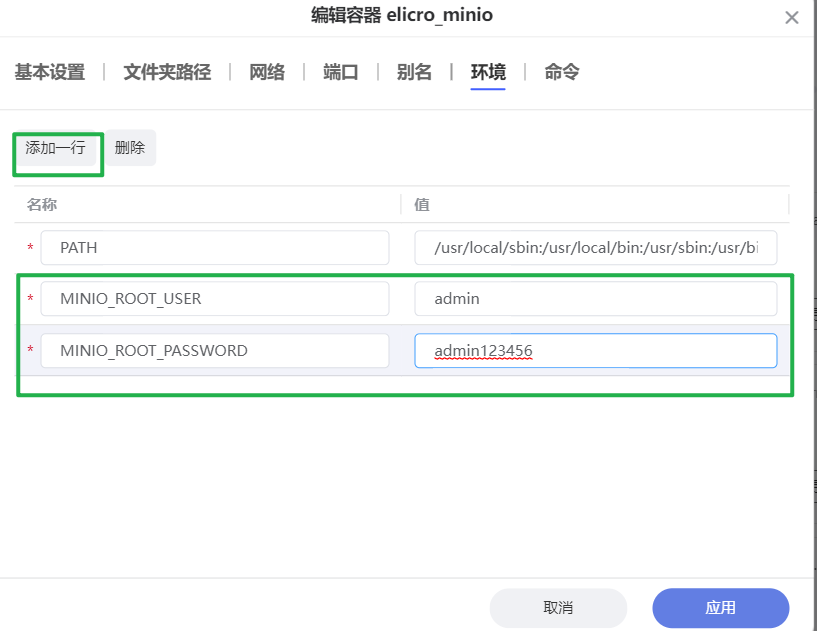This screenshot has width=817, height=631.
Task: Switch to the 端口 tab
Action: [x=341, y=71]
